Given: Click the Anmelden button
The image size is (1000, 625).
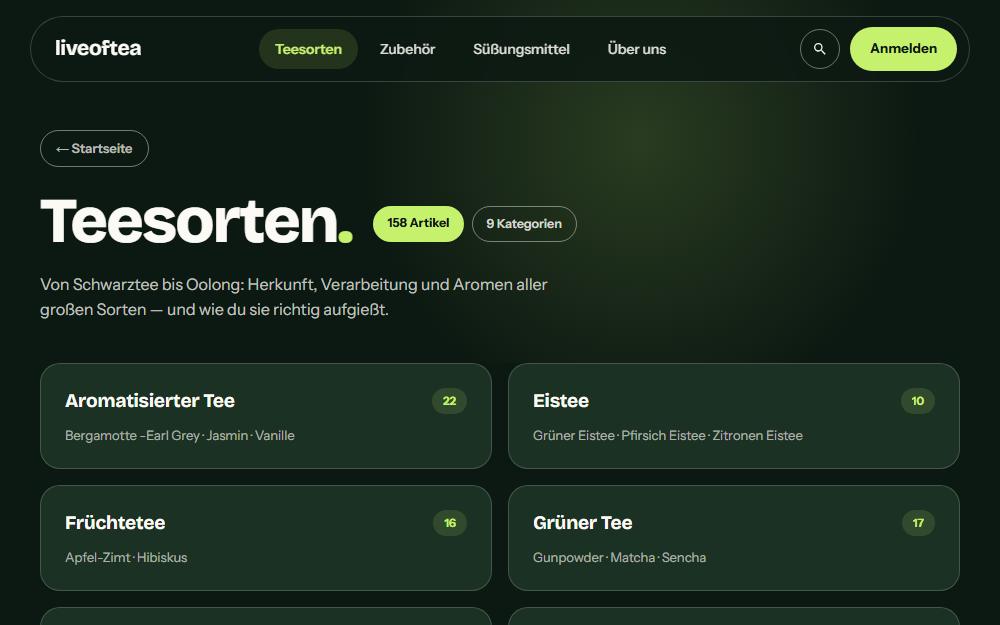Looking at the screenshot, I should click(x=903, y=48).
